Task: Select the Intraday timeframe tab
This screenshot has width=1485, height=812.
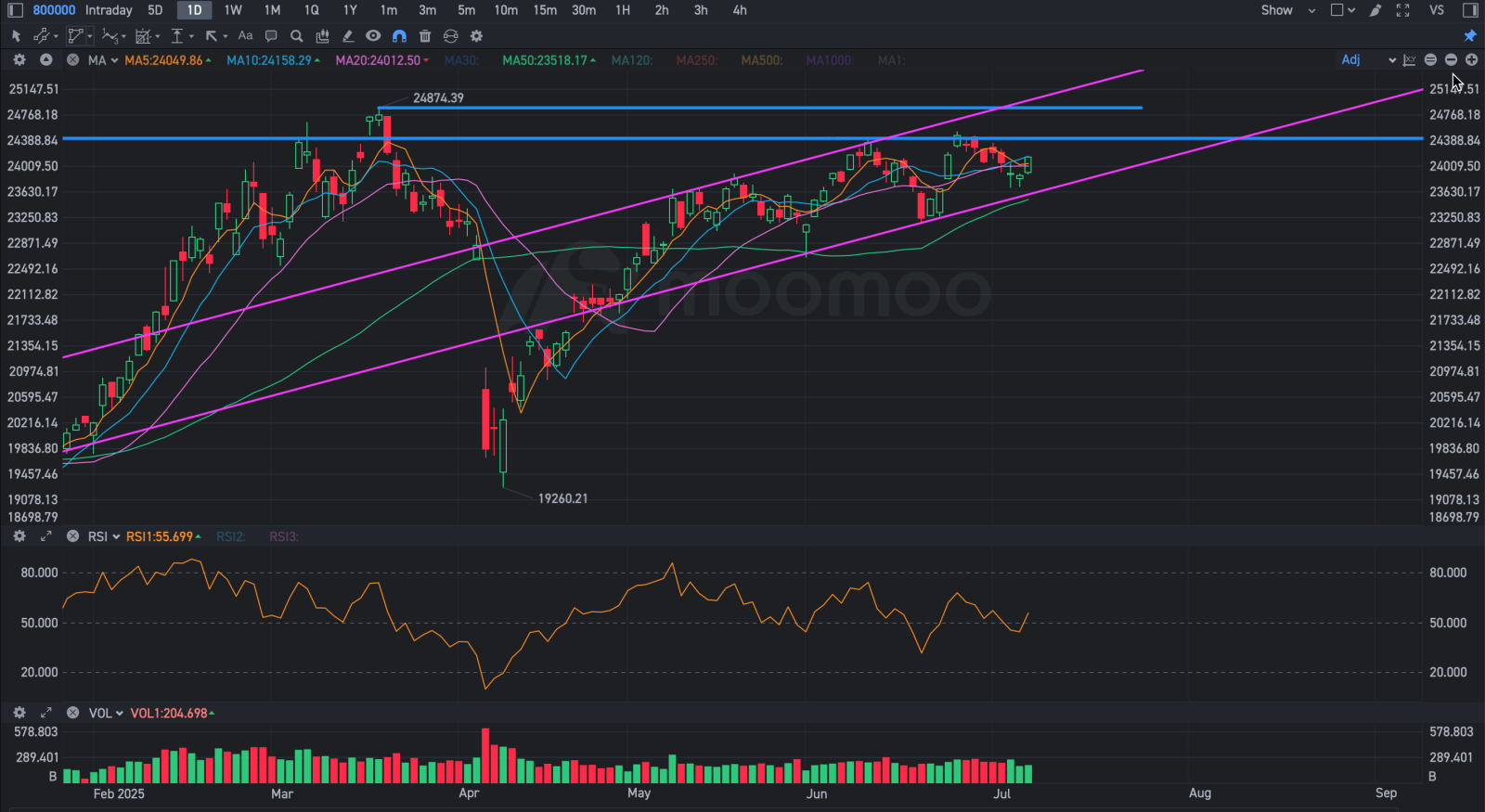Action: pyautogui.click(x=109, y=10)
